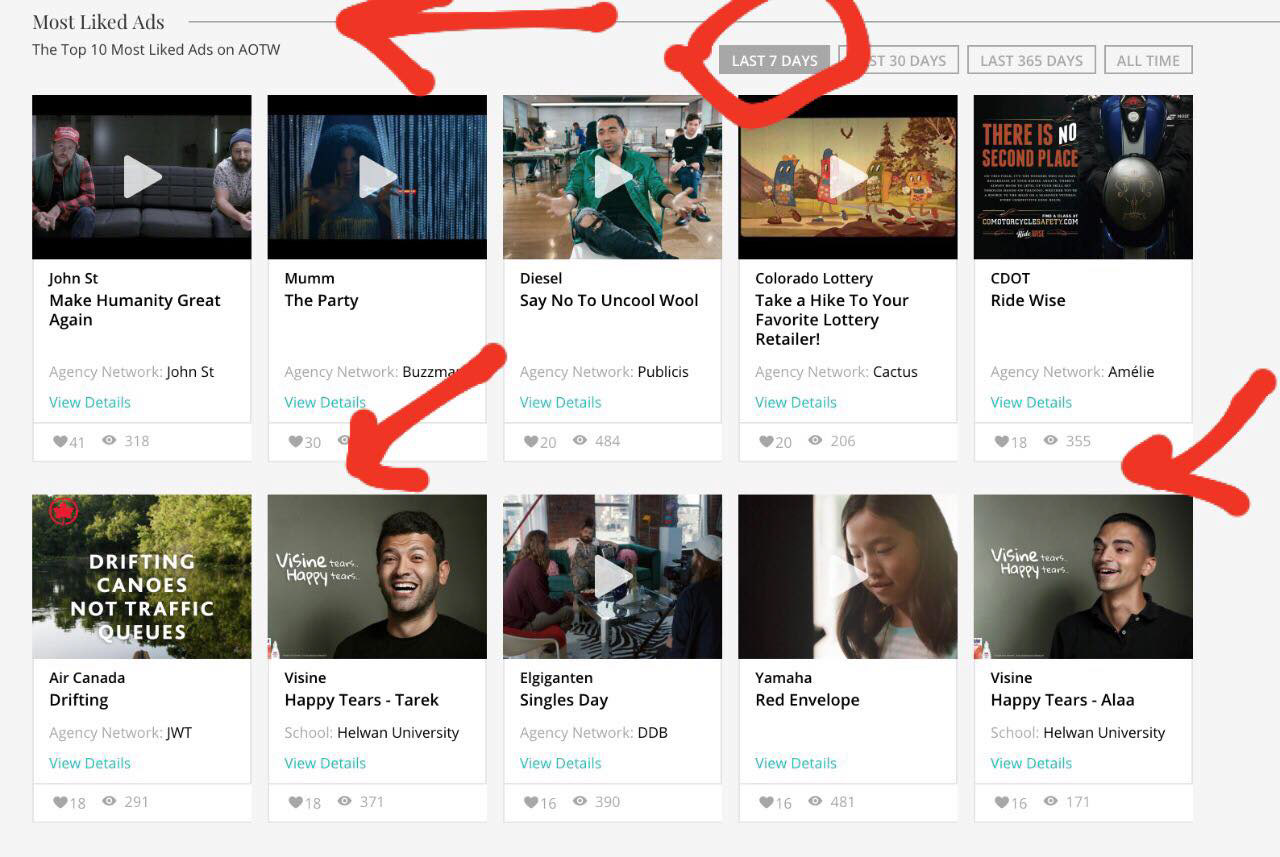Open View Details for Mumm The Party
Image resolution: width=1280 pixels, height=857 pixels.
pos(325,402)
